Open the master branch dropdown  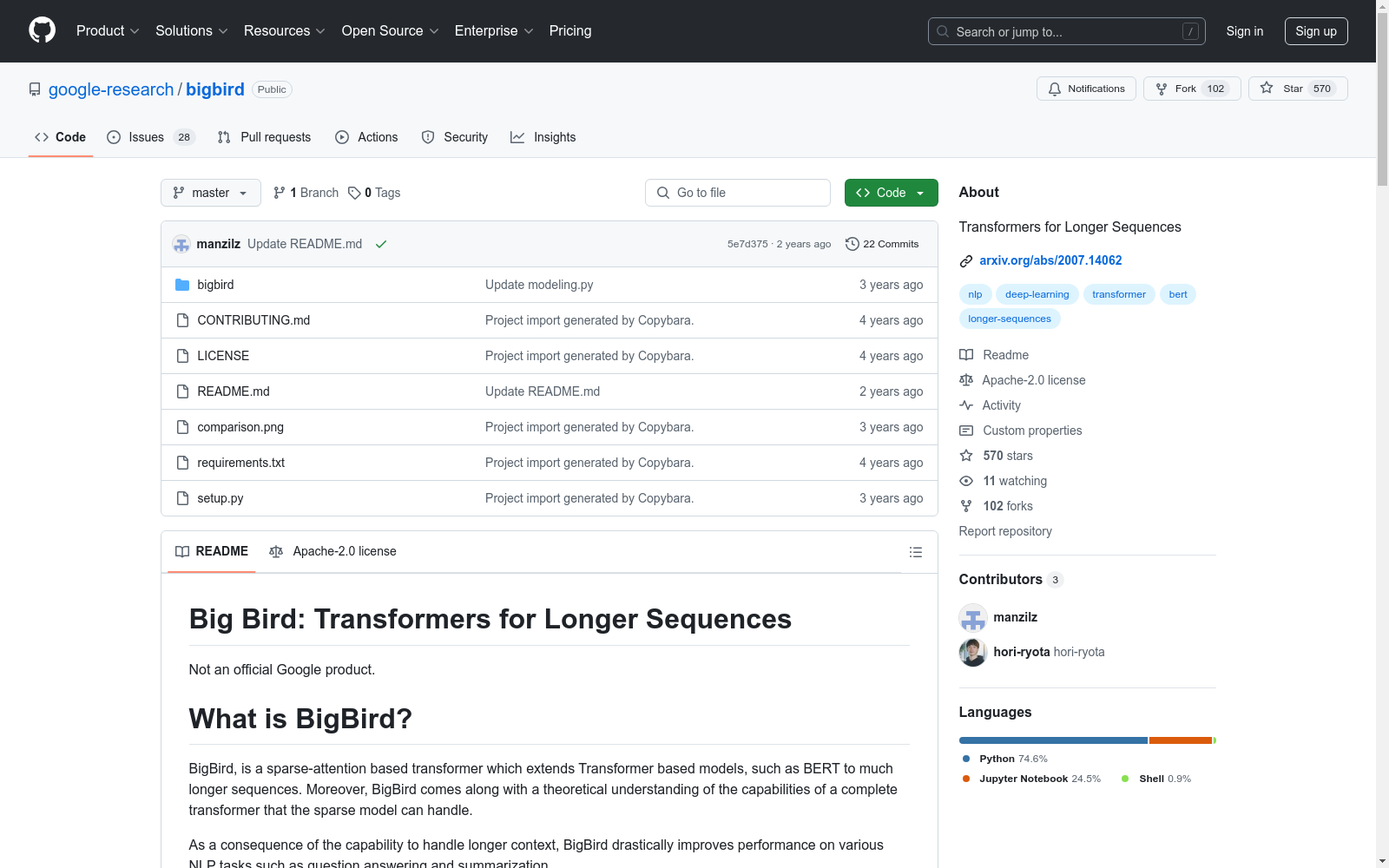[x=211, y=193]
